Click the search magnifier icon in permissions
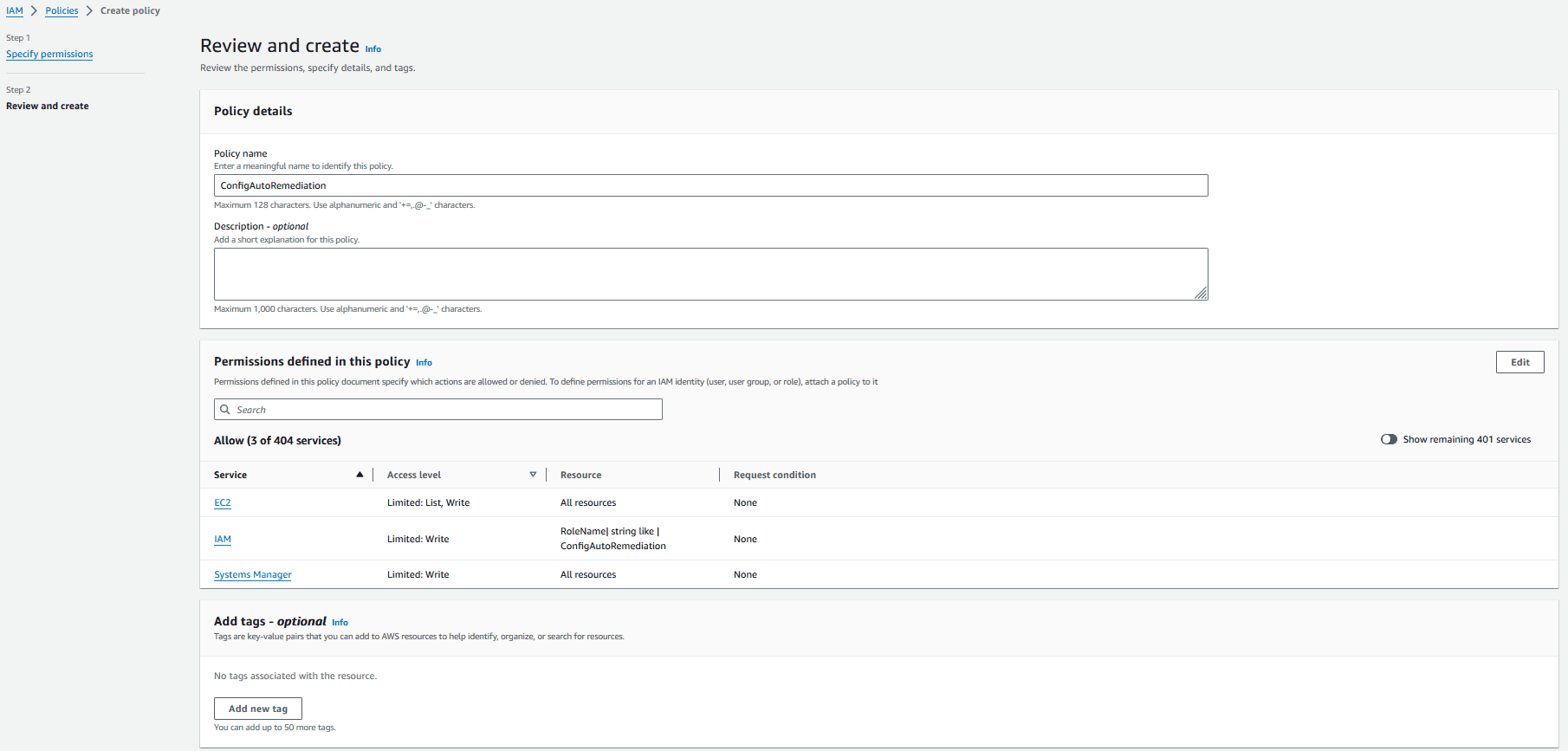Image resolution: width=1568 pixels, height=751 pixels. 225,410
